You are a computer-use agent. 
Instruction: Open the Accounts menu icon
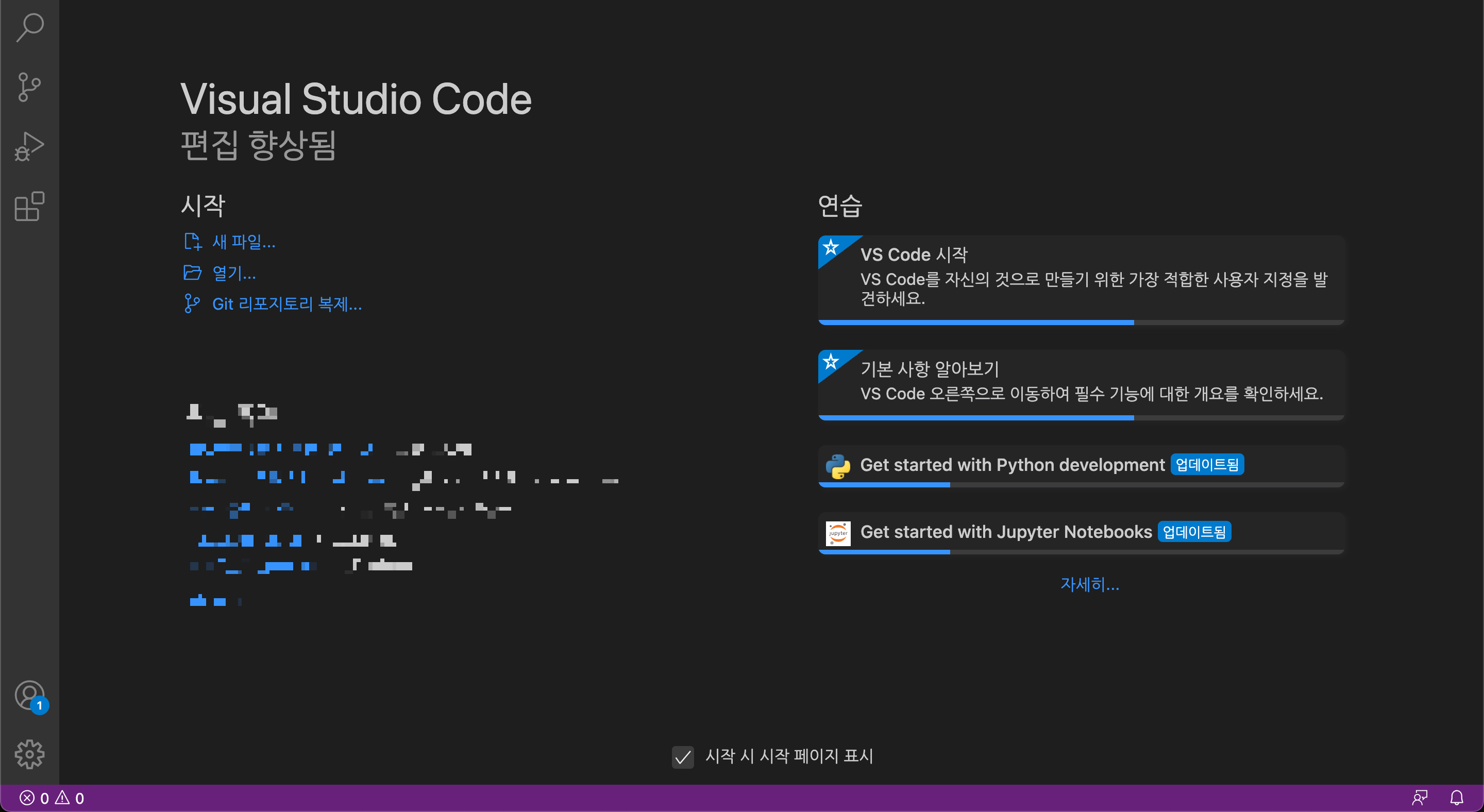coord(29,695)
